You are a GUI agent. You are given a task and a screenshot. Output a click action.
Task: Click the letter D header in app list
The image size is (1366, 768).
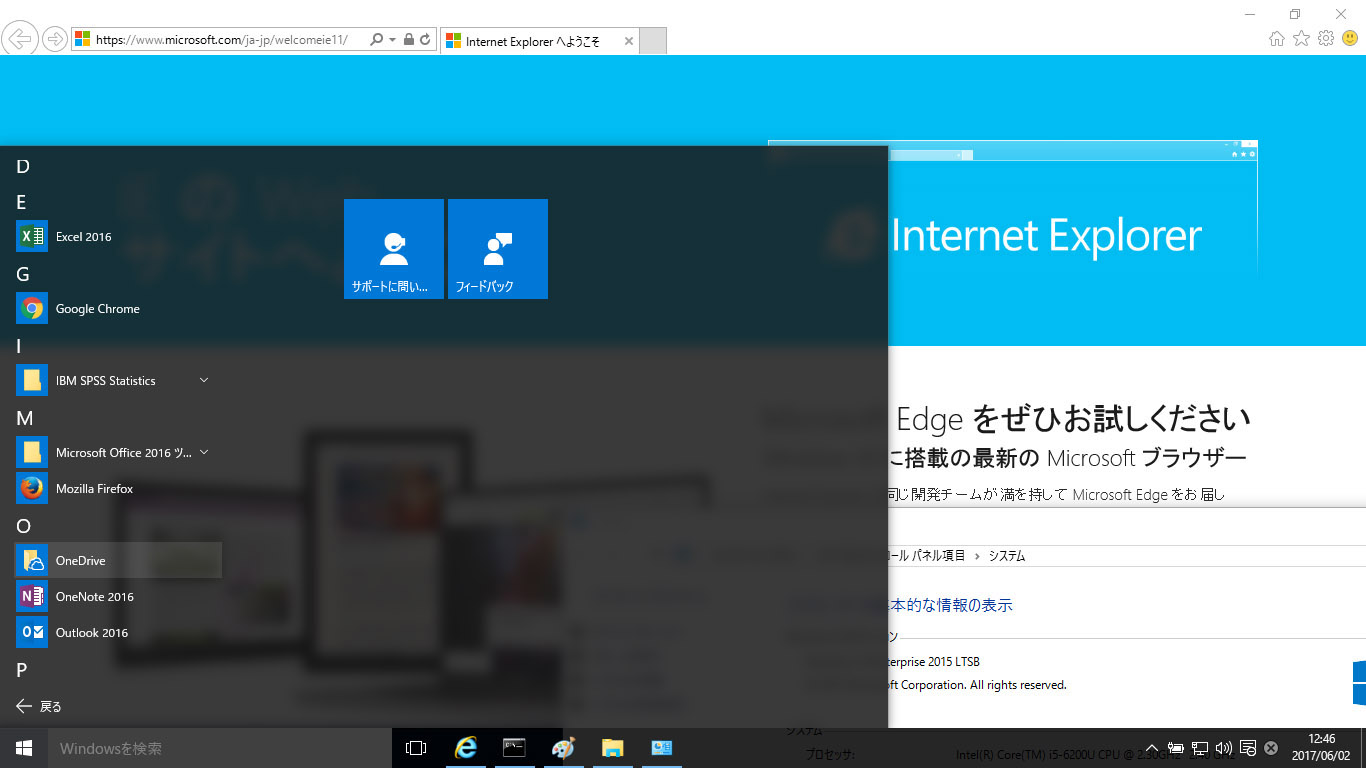pyautogui.click(x=23, y=166)
